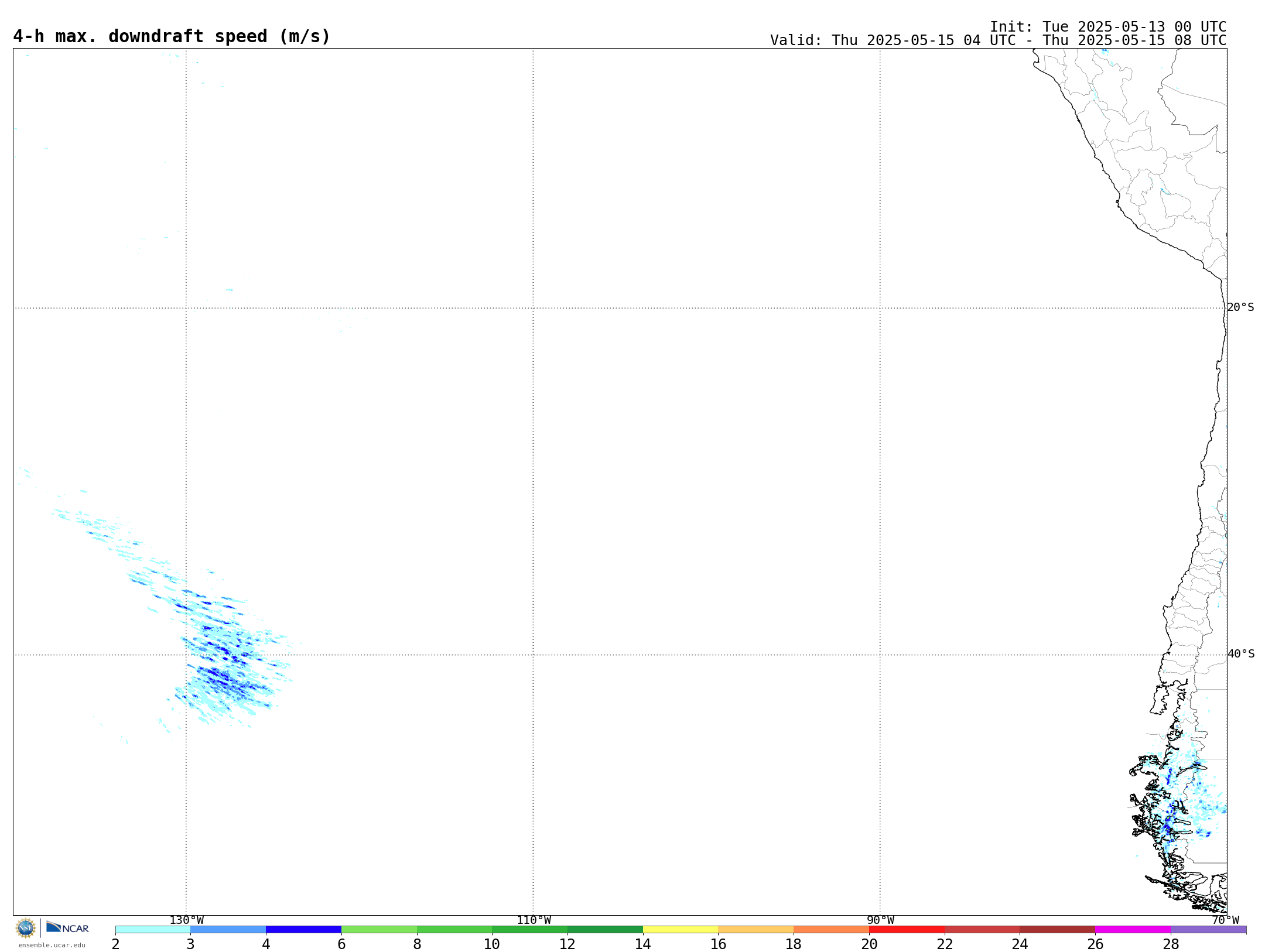The height and width of the screenshot is (952, 1265).
Task: Select the medium green 8–10 m/s swatch
Action: click(x=454, y=930)
